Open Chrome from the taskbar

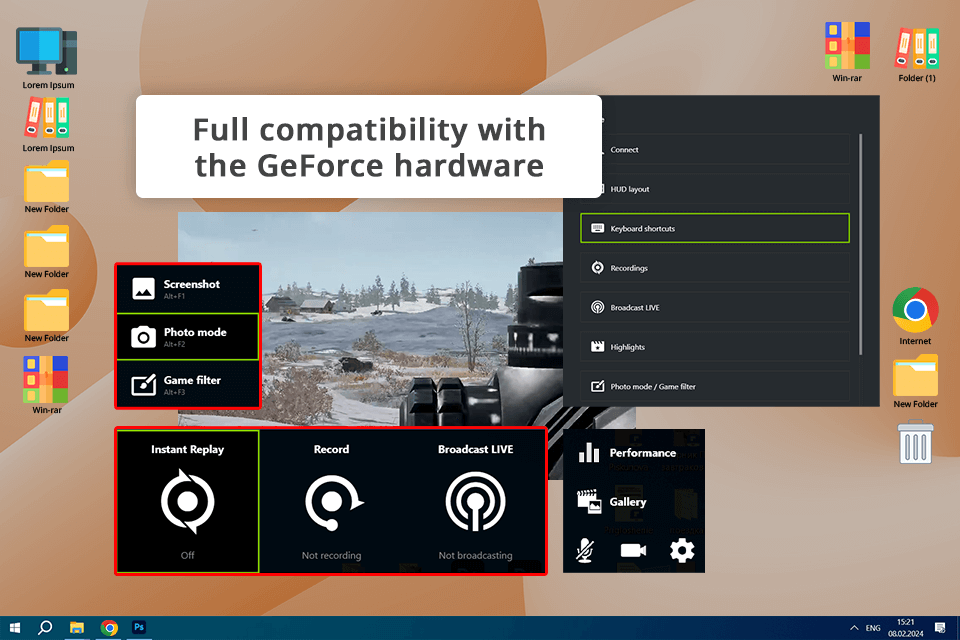click(x=109, y=628)
